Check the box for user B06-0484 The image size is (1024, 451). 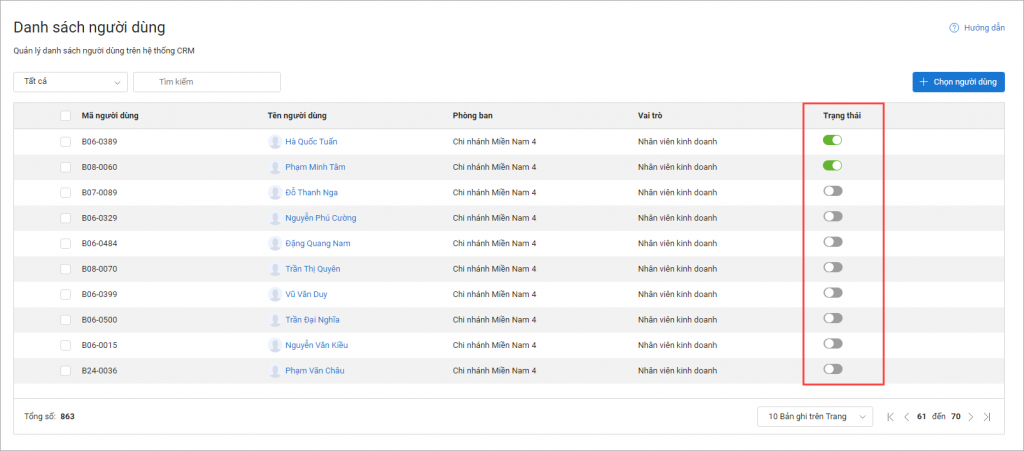65,243
